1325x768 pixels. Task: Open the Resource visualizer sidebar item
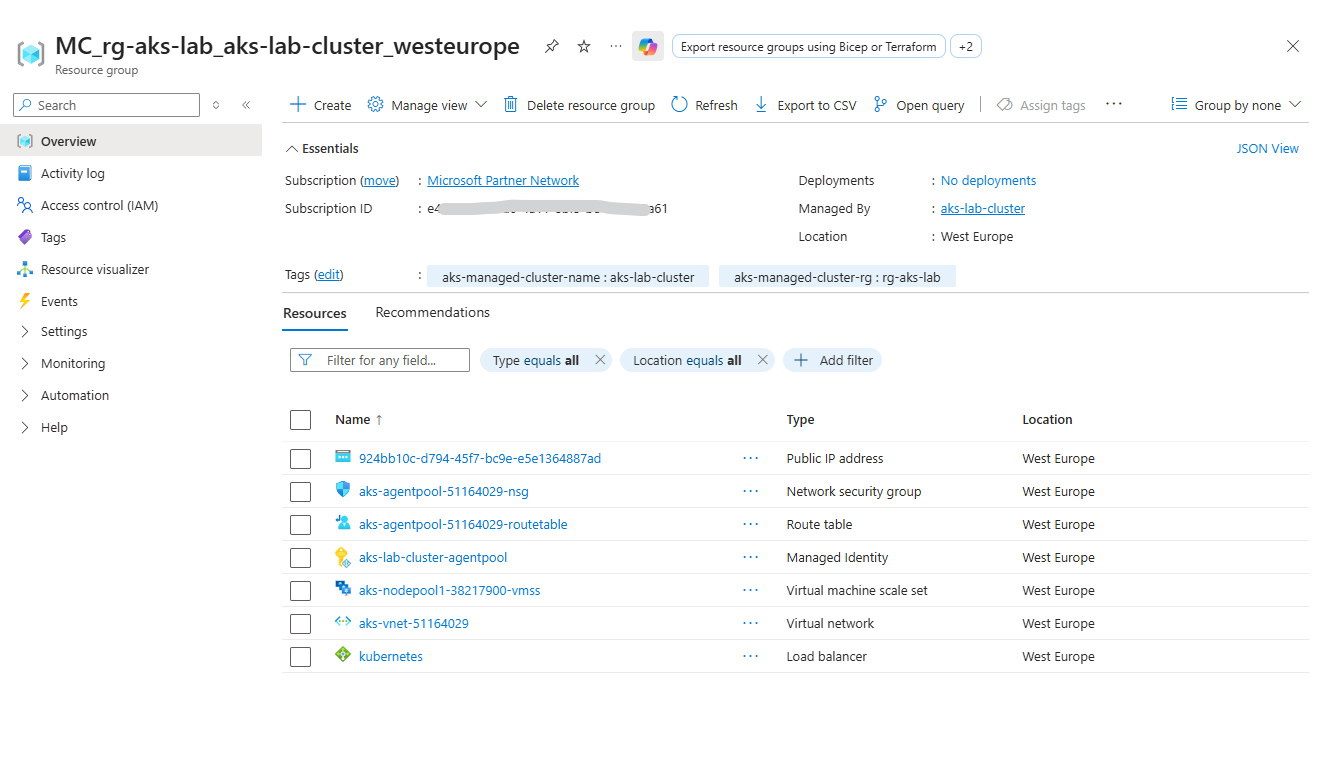95,269
